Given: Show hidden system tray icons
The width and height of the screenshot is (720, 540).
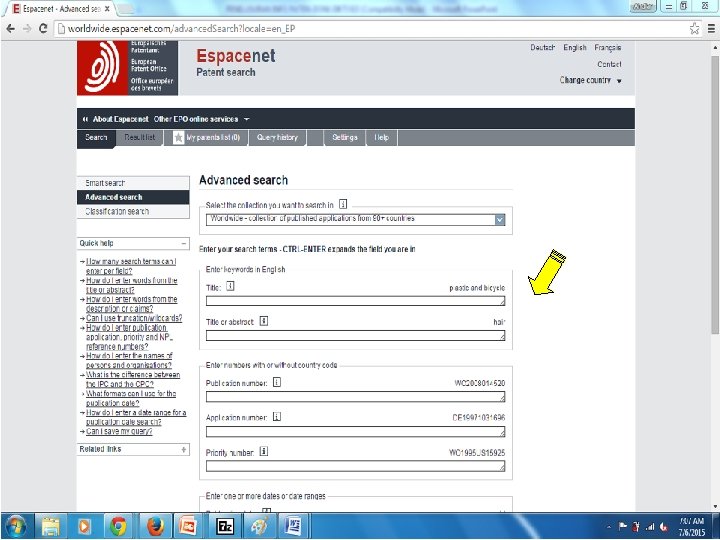Looking at the screenshot, I should [x=609, y=526].
